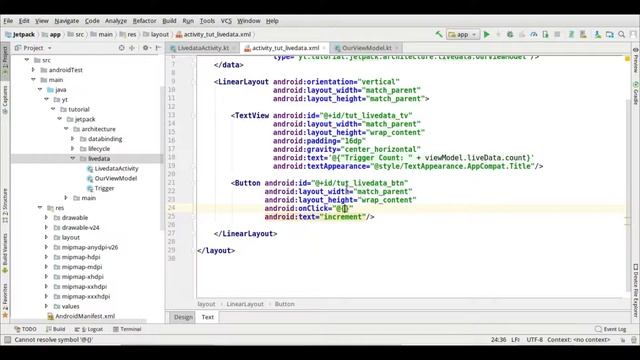640x360 pixels.
Task: Click the yellow warning marker in editor gutter
Action: (627, 59)
